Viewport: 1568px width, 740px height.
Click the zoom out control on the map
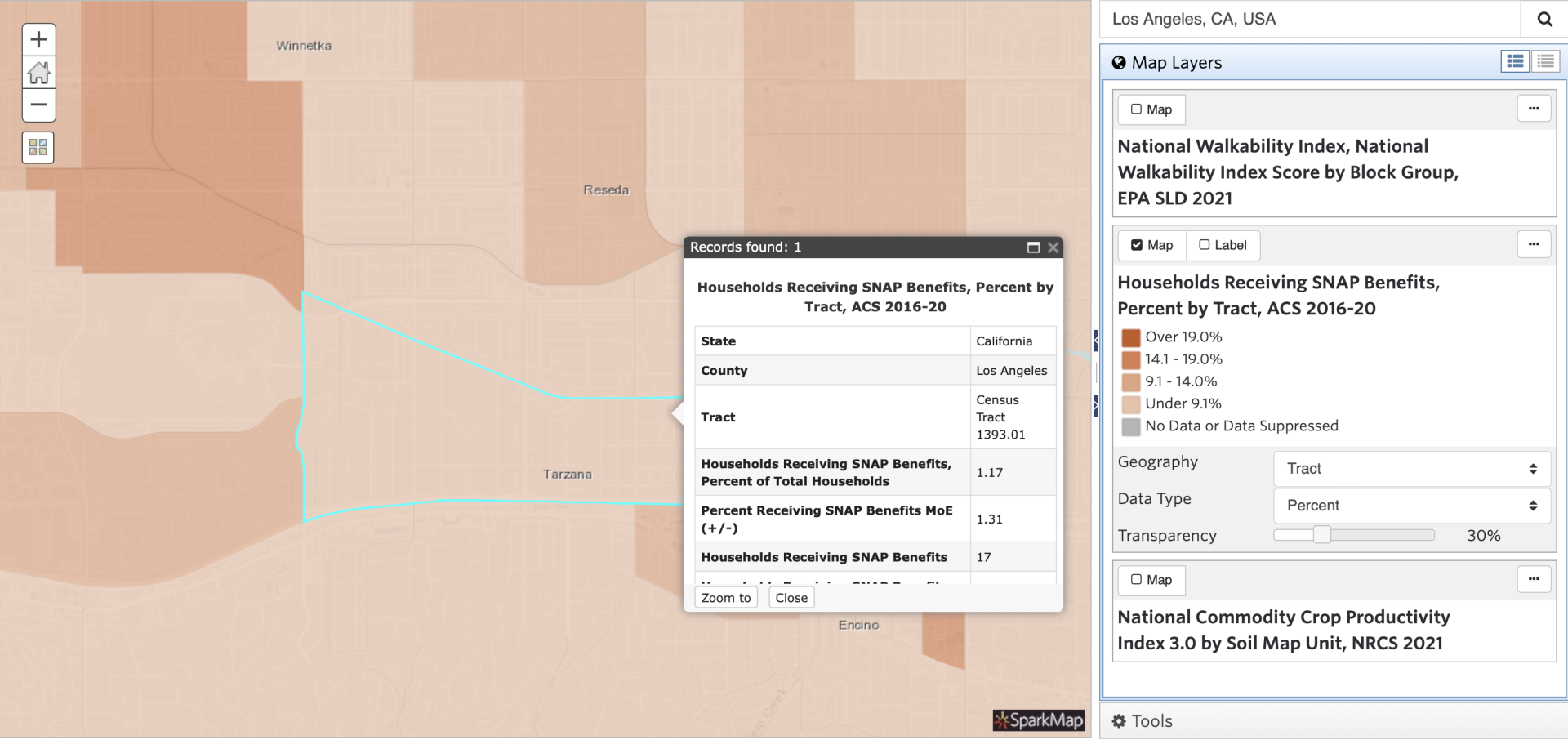[38, 106]
